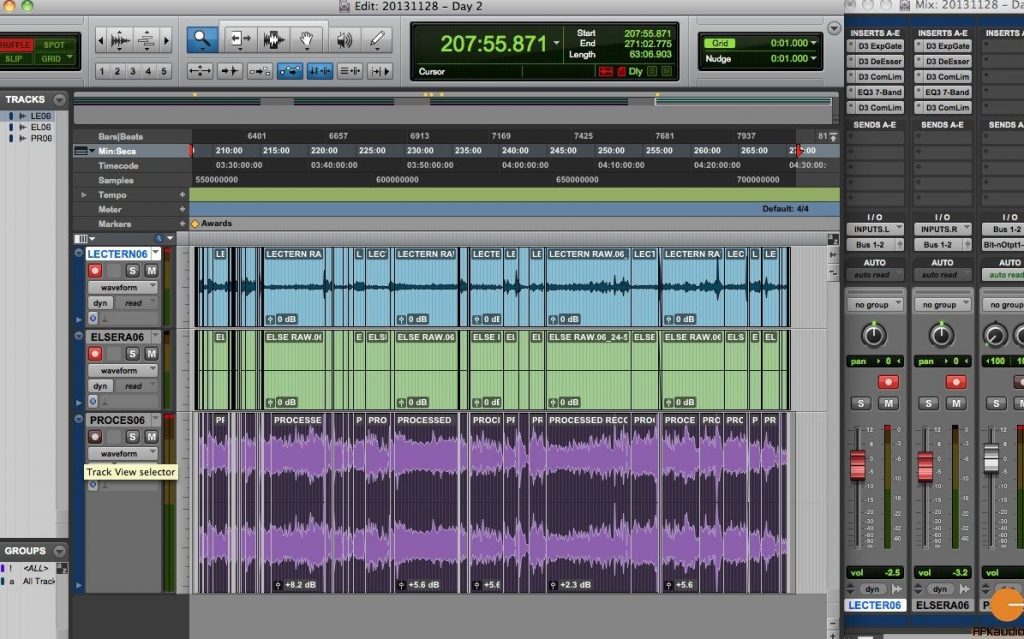Switch to Slip edit mode
Viewport: 1024px width, 639px height.
[16, 59]
